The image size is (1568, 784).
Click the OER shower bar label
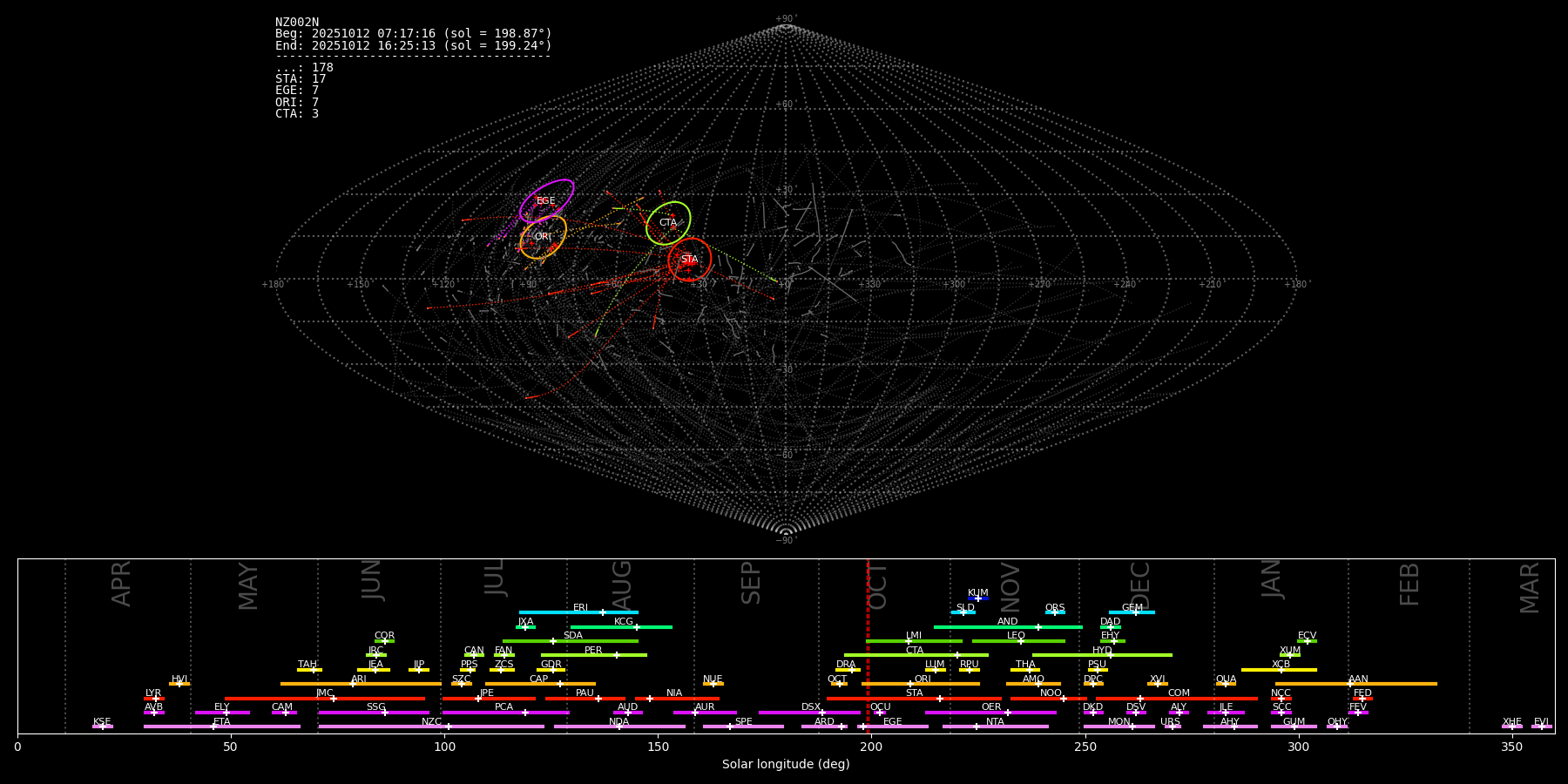click(991, 707)
